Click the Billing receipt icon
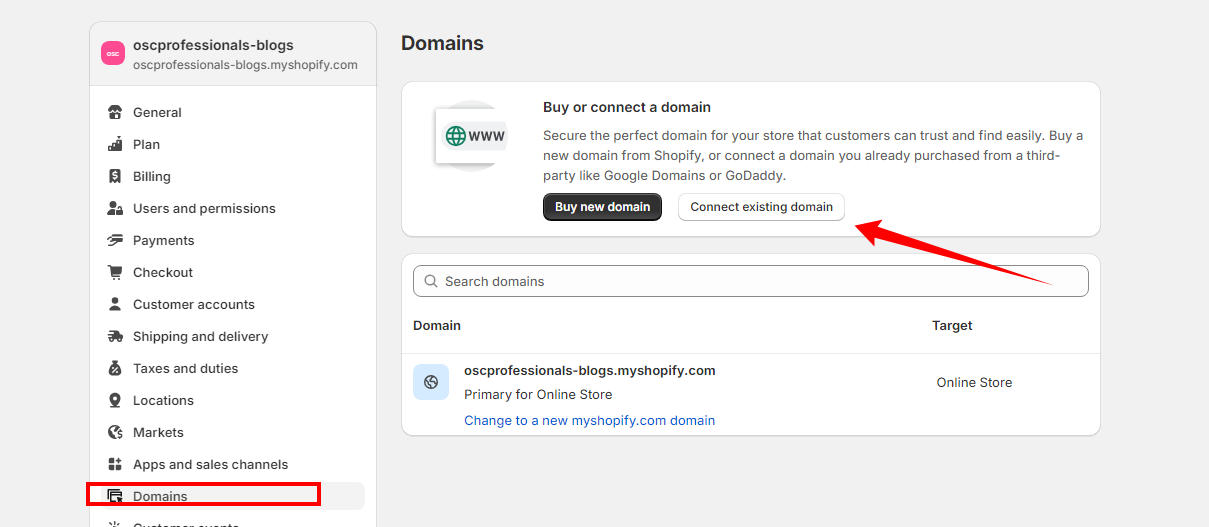Image resolution: width=1209 pixels, height=527 pixels. tap(115, 176)
